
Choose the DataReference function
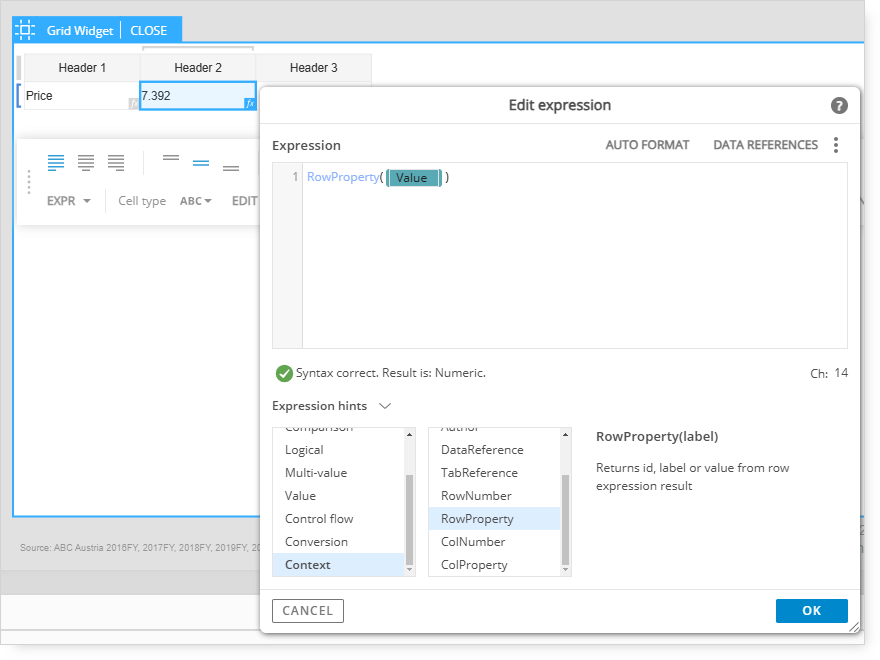pos(494,450)
